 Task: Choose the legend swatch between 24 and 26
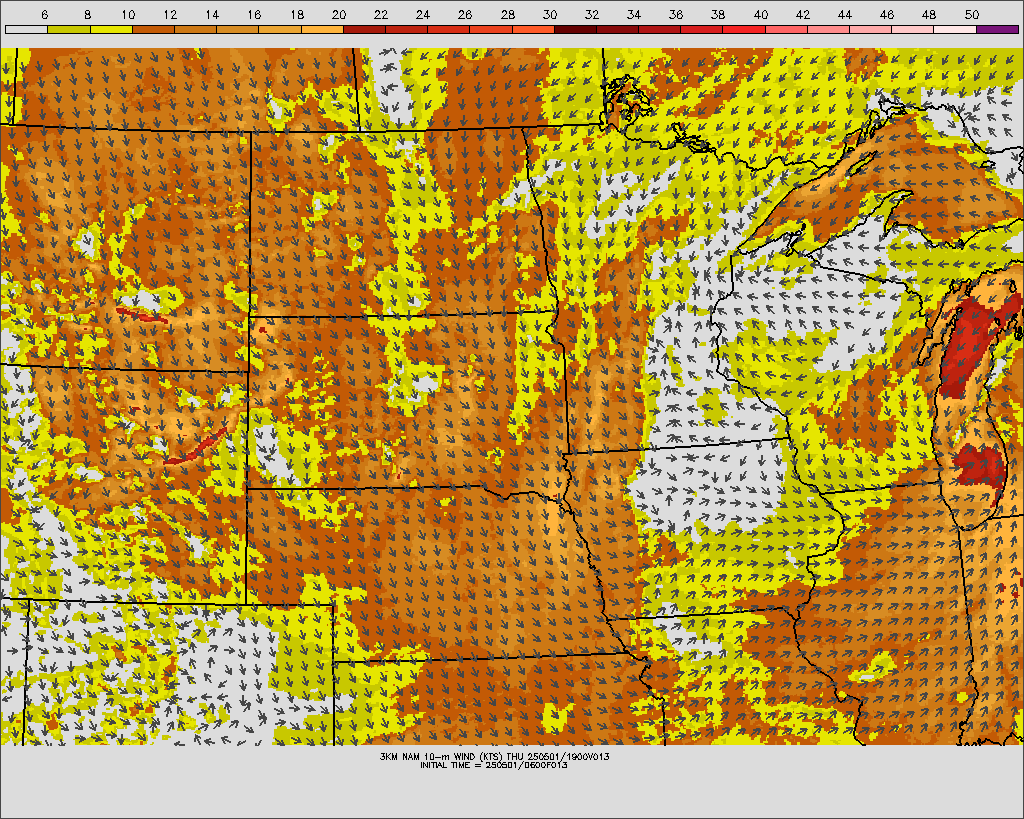click(449, 29)
